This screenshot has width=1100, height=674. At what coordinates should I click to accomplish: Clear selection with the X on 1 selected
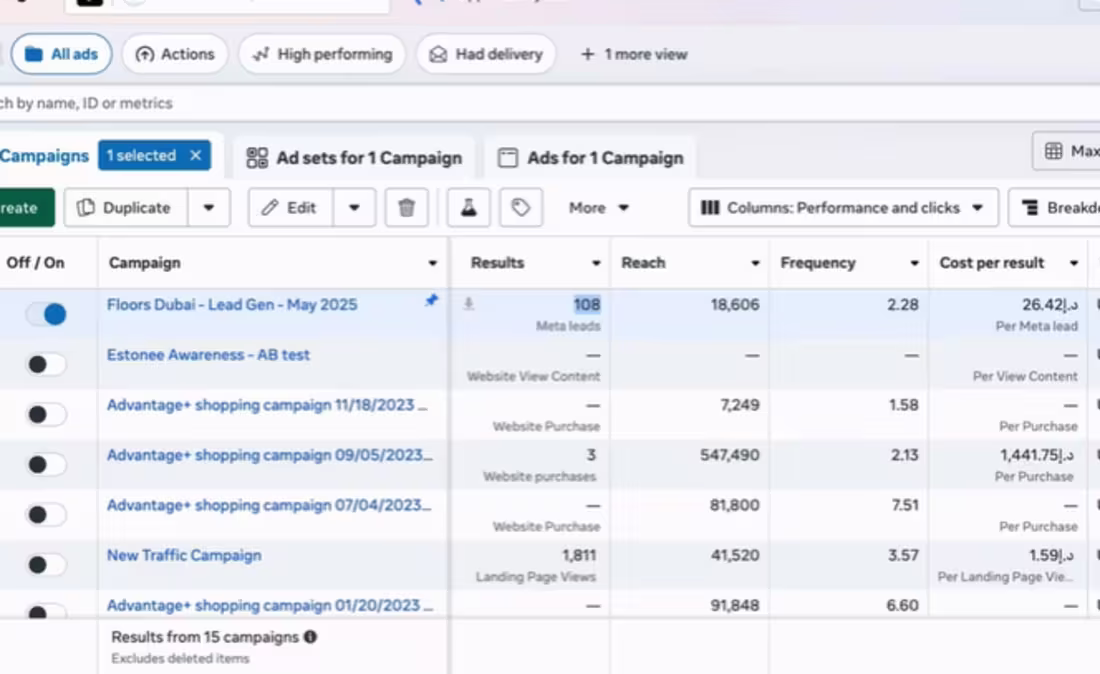pyautogui.click(x=196, y=156)
